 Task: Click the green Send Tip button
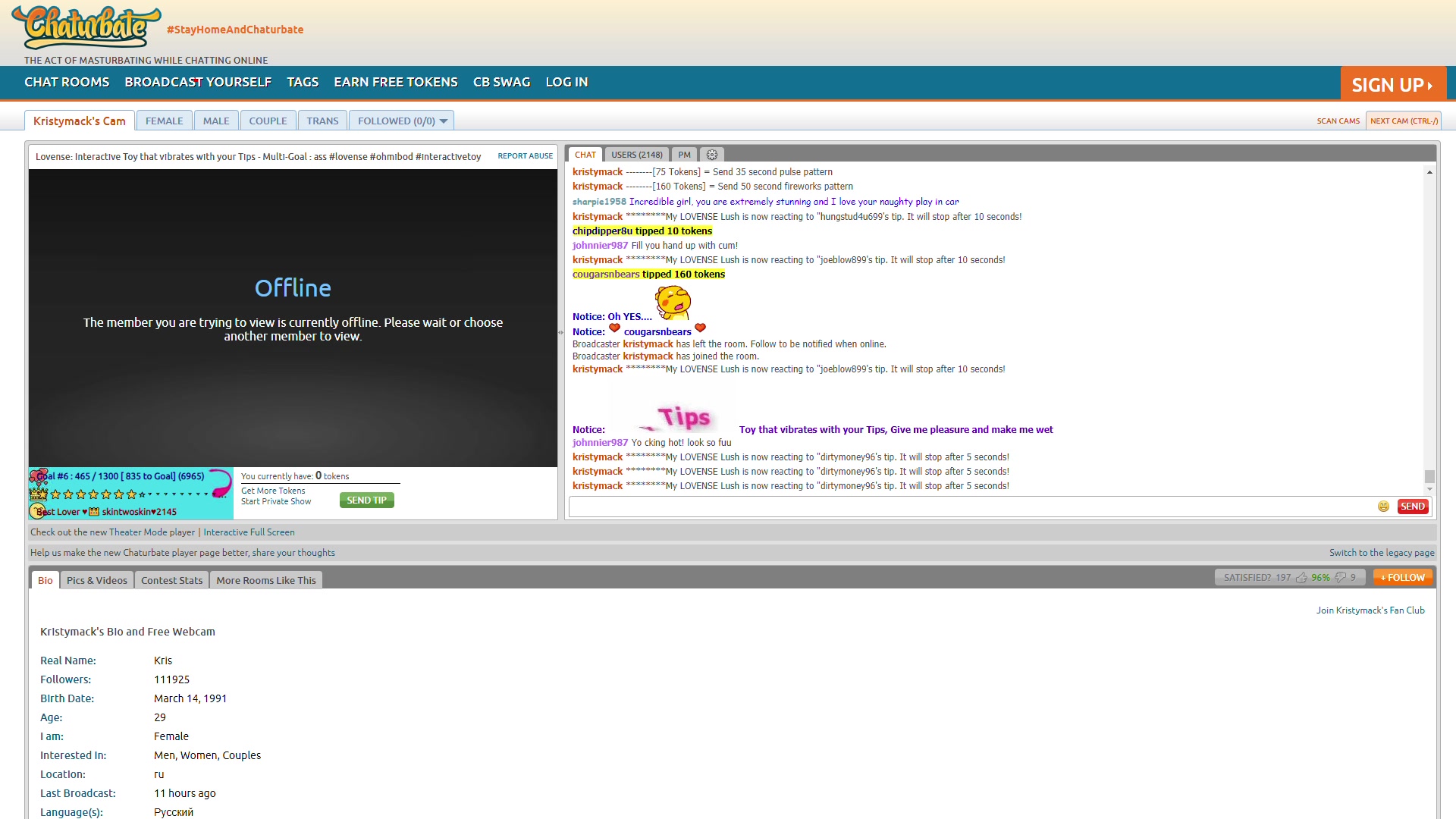366,500
